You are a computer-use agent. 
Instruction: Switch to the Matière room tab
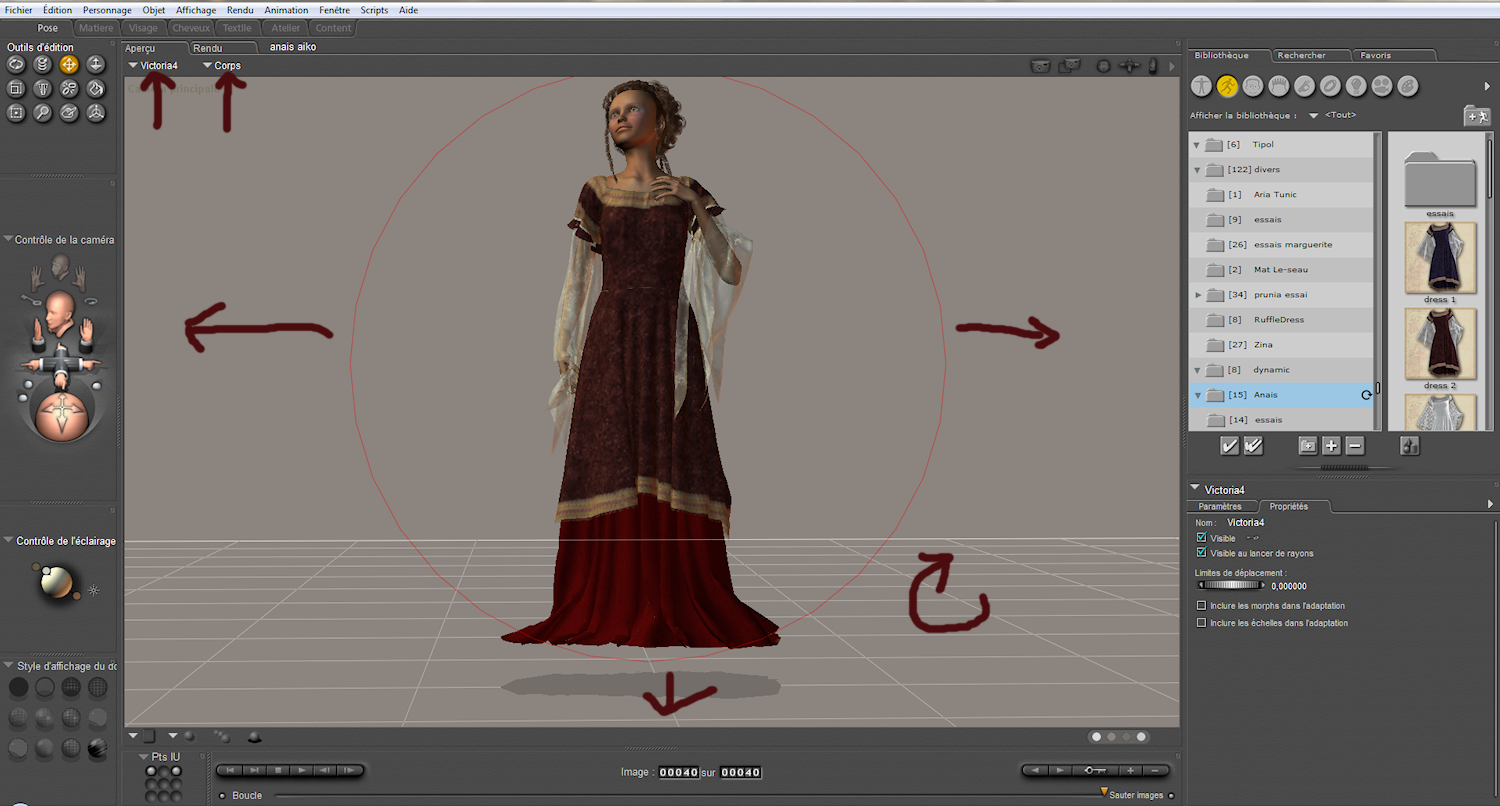96,28
